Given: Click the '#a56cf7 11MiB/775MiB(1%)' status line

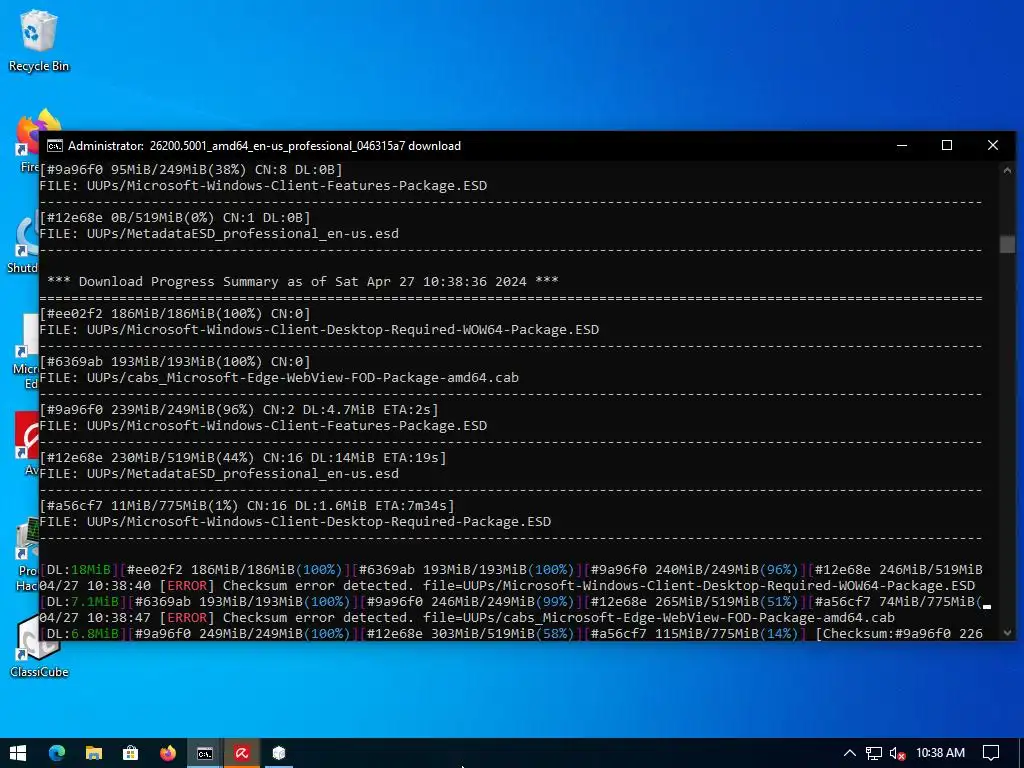Looking at the screenshot, I should pyautogui.click(x=247, y=505).
